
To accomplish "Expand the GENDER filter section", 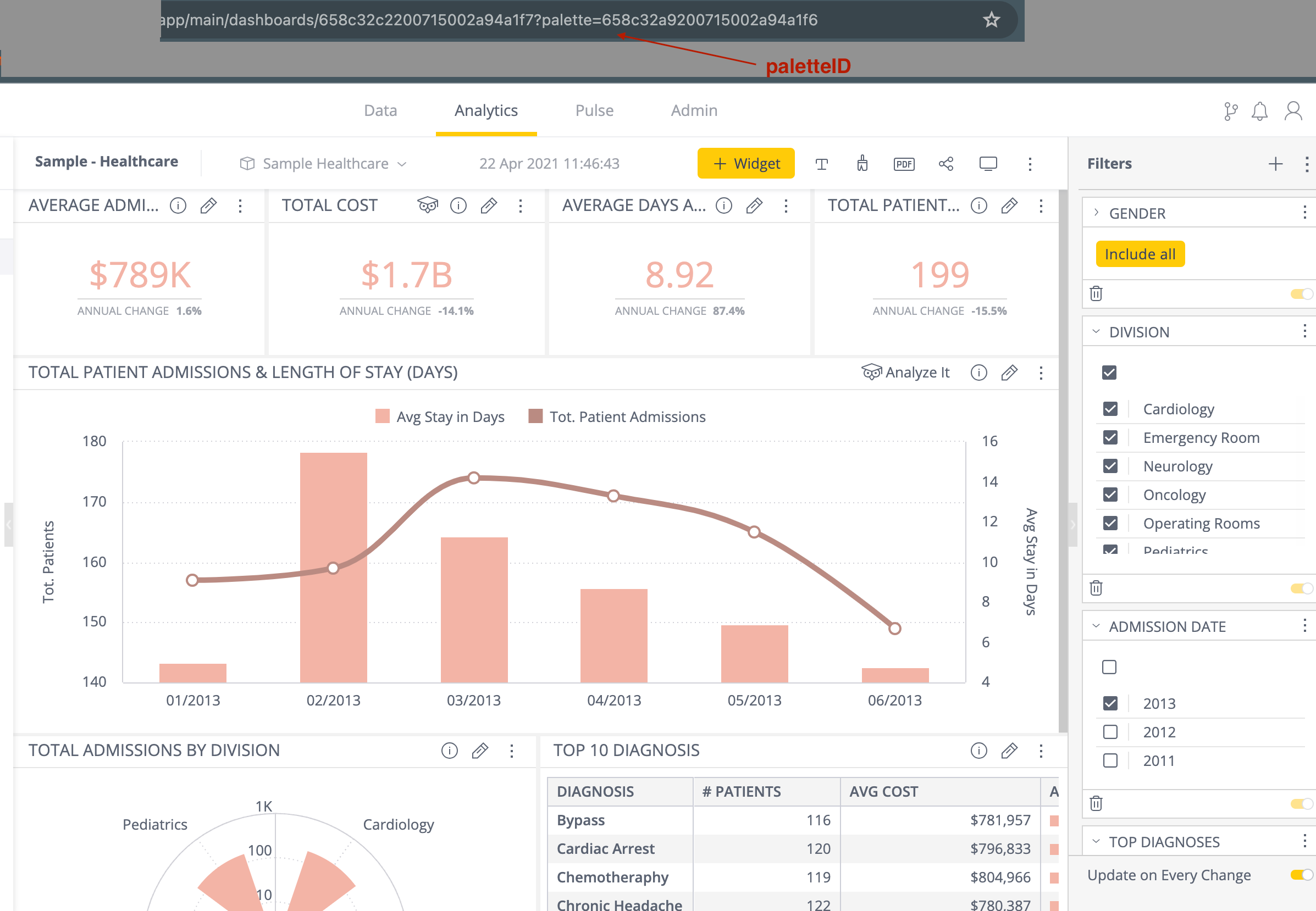I will pos(1096,212).
